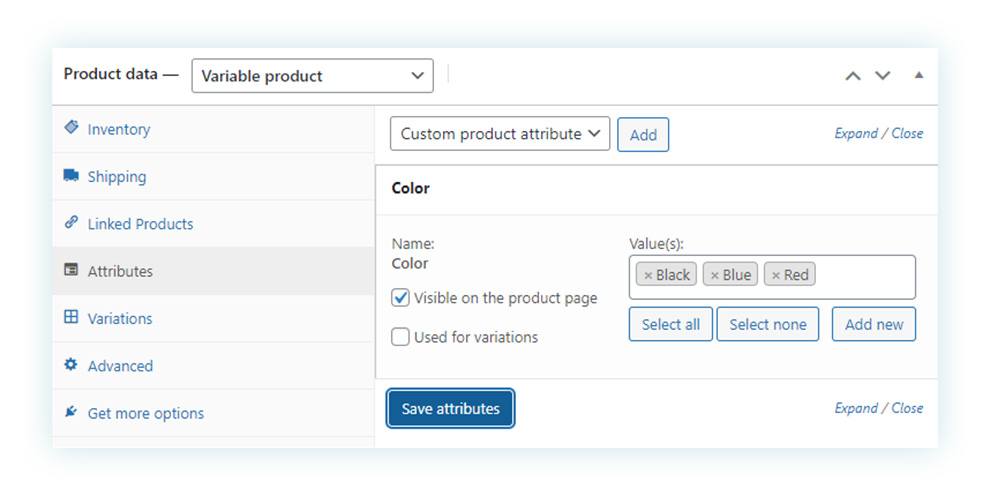Select the Attributes tab
Image resolution: width=1000 pixels, height=501 pixels.
213,271
